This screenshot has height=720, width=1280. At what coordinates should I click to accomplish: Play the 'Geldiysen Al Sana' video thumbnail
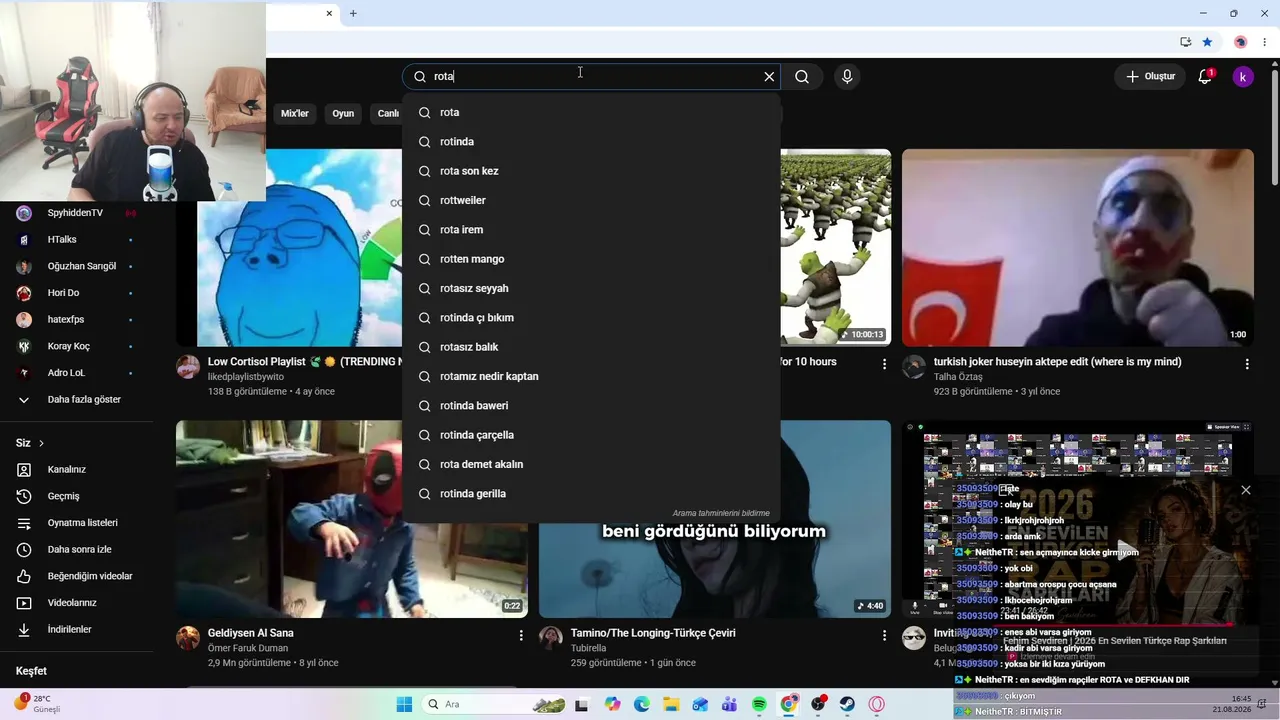[x=352, y=519]
